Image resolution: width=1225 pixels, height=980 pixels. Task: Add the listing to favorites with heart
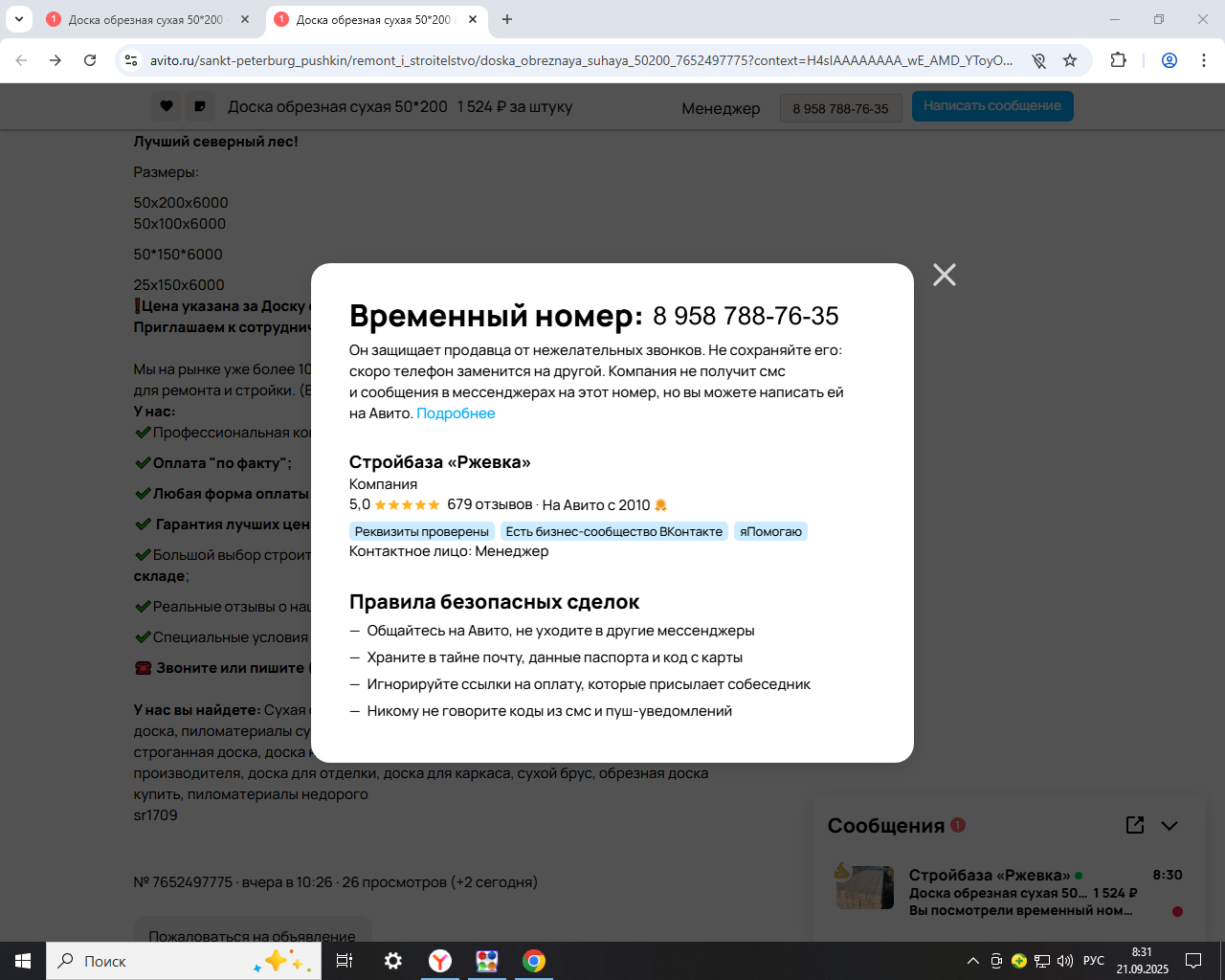[167, 106]
